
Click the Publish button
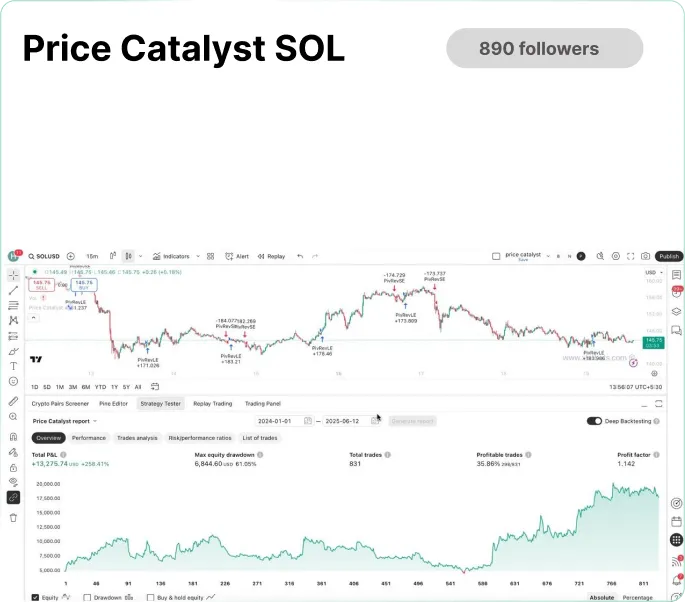coord(669,256)
